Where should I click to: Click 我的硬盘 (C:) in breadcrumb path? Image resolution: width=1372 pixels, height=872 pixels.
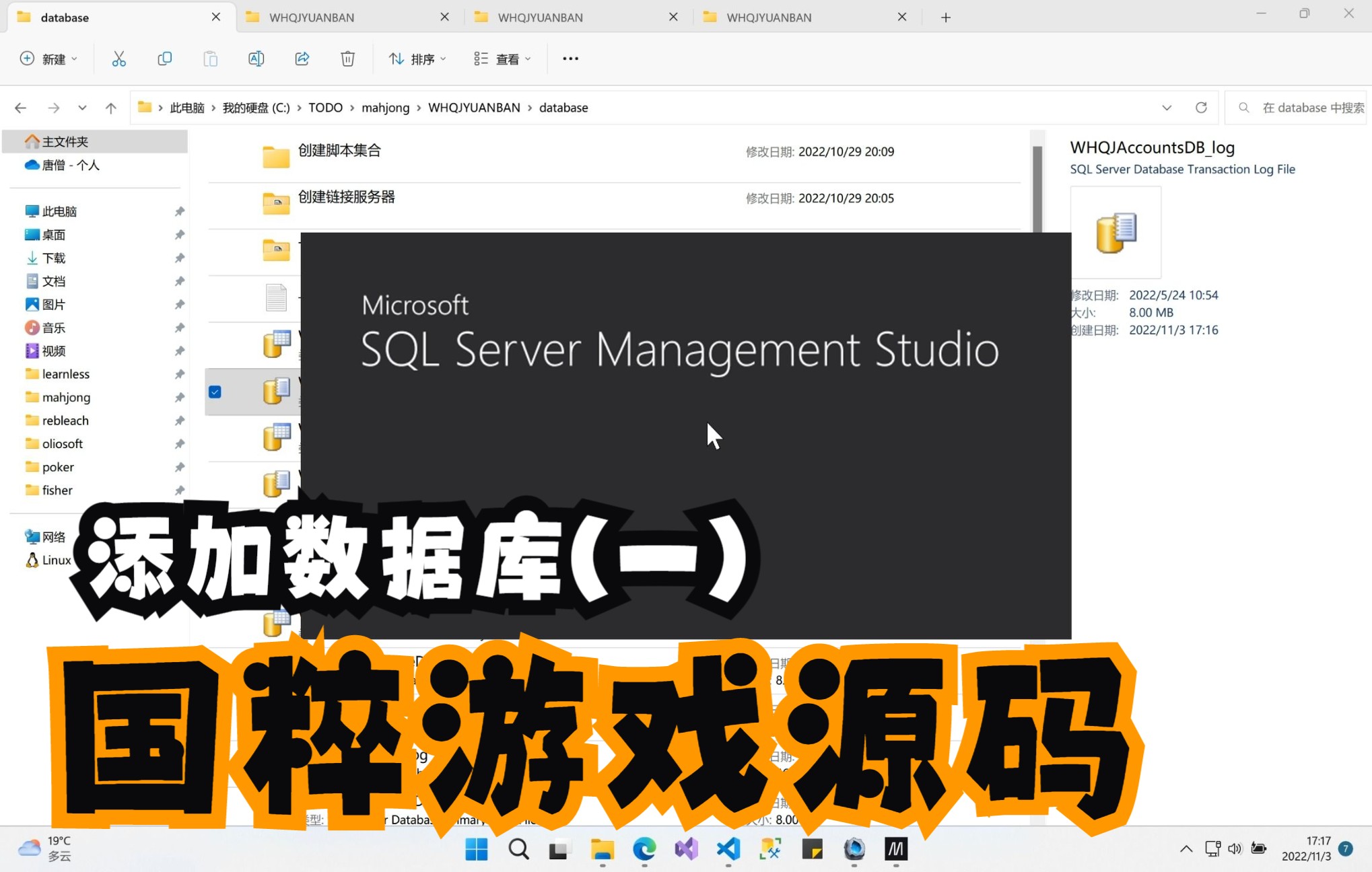tap(256, 108)
